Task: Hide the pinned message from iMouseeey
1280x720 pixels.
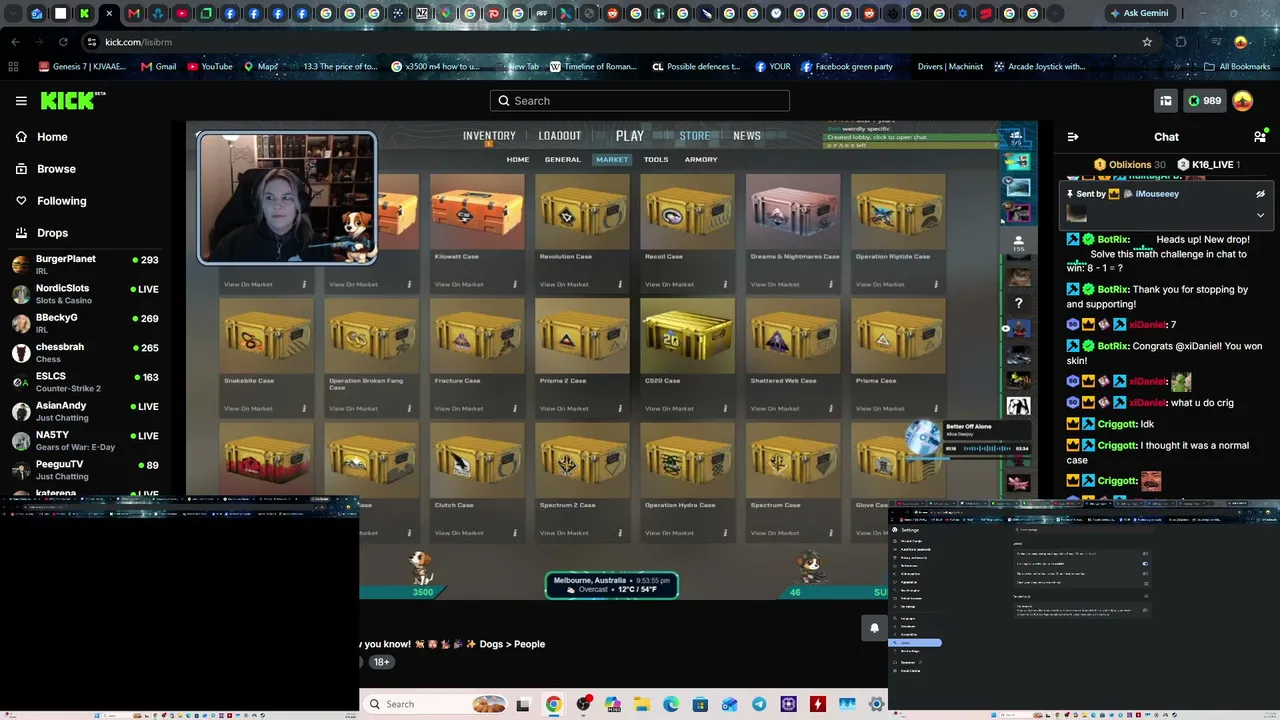Action: click(x=1260, y=194)
